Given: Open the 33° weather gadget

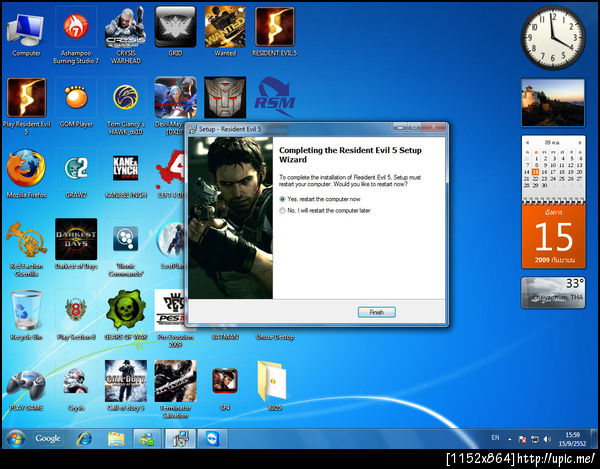Looking at the screenshot, I should pyautogui.click(x=553, y=293).
